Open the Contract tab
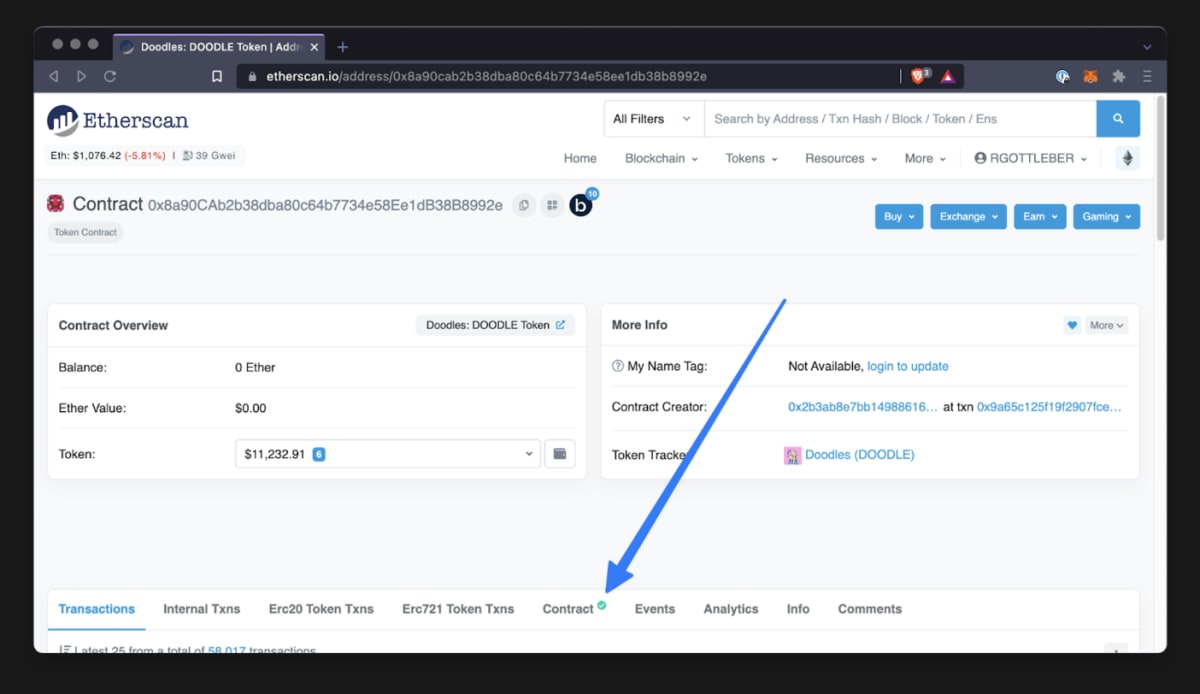The width and height of the screenshot is (1200, 694). click(574, 609)
